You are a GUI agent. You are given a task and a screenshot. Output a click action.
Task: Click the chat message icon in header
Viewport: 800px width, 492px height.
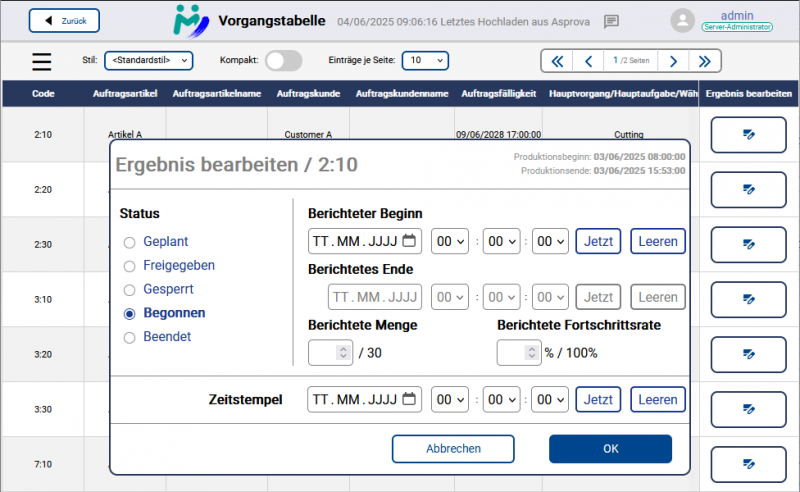[612, 21]
